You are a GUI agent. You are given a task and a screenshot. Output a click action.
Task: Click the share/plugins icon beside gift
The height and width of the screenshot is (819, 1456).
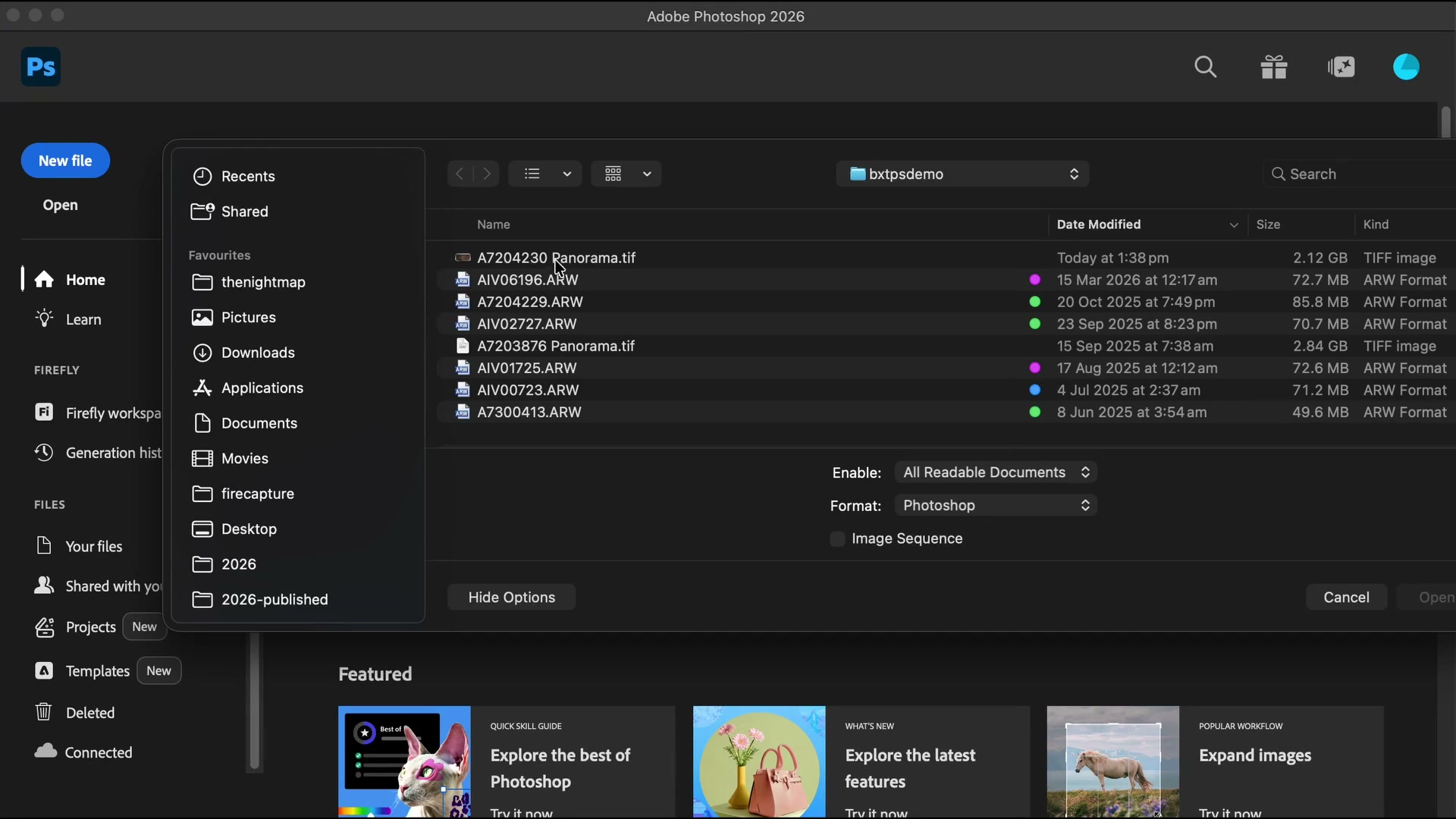tap(1341, 67)
